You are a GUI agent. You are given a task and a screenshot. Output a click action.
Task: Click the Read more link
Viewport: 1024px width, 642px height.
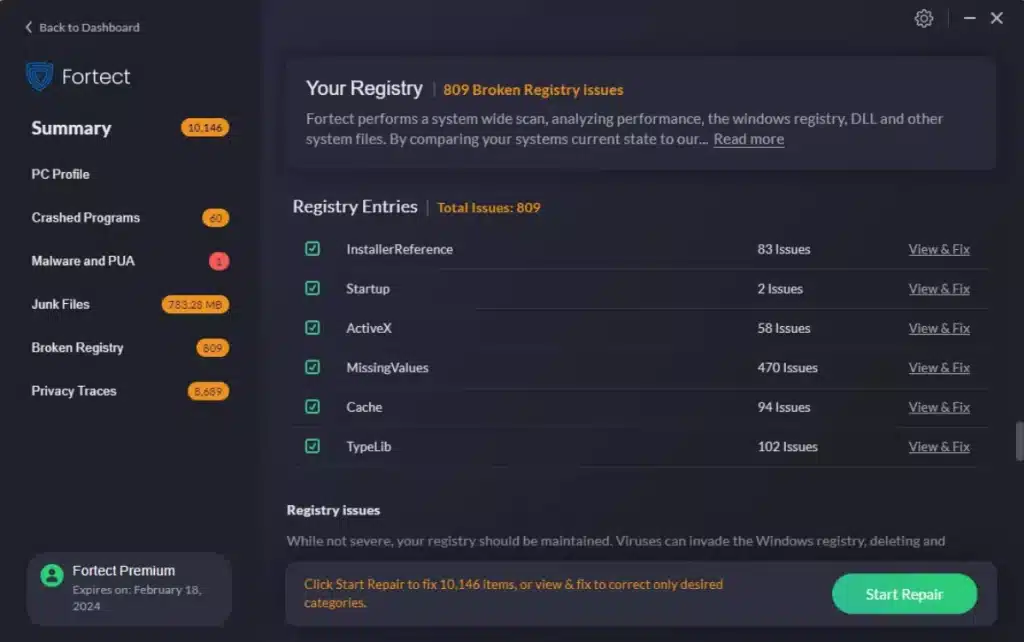pyautogui.click(x=748, y=139)
